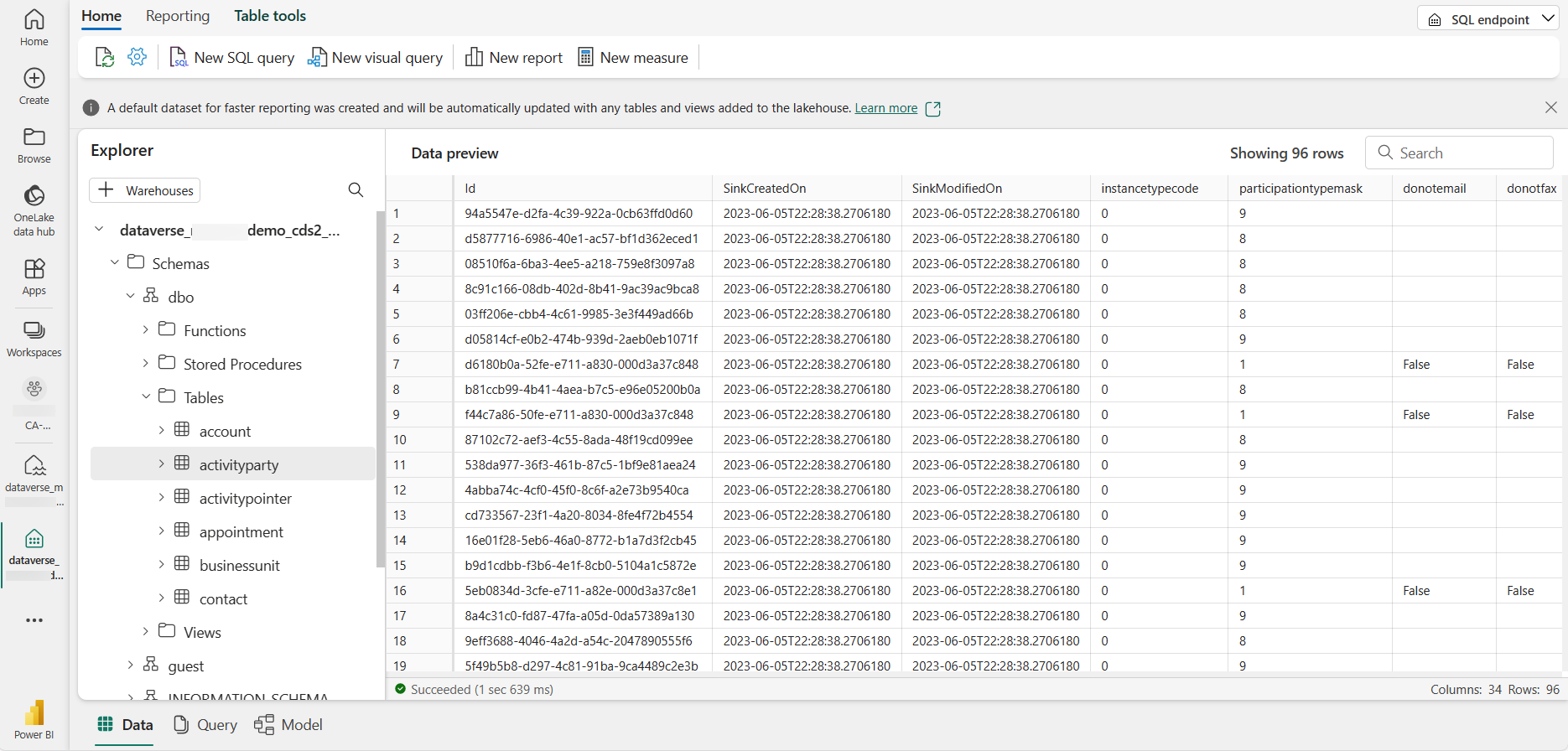Open the SQL endpoint dropdown
Image resolution: width=1568 pixels, height=751 pixels.
coord(1488,18)
